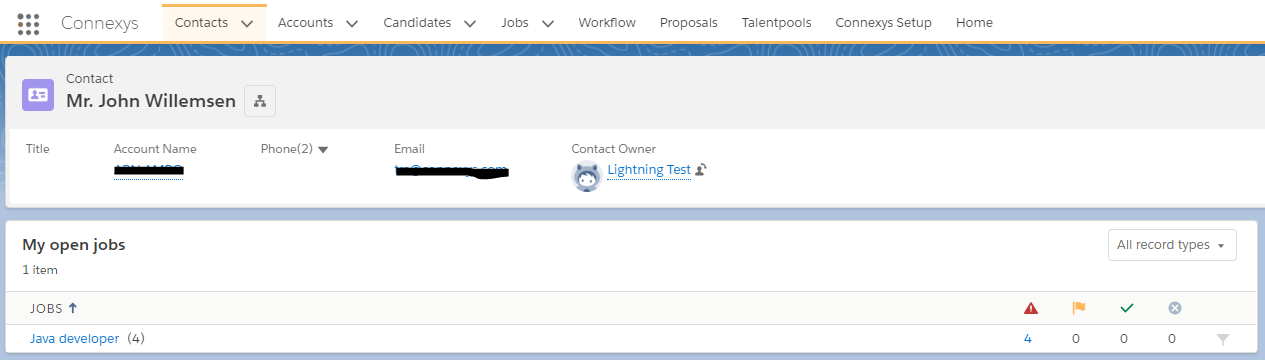Open the Java developer job link
This screenshot has width=1265, height=360.
click(x=74, y=339)
